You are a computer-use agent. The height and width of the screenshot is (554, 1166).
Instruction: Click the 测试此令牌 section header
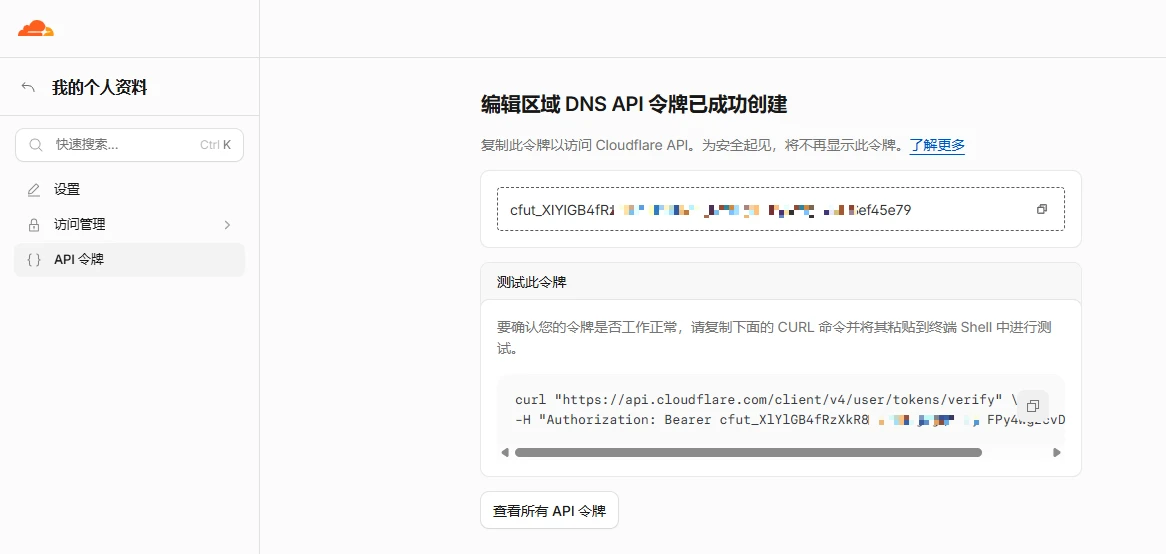(x=781, y=282)
